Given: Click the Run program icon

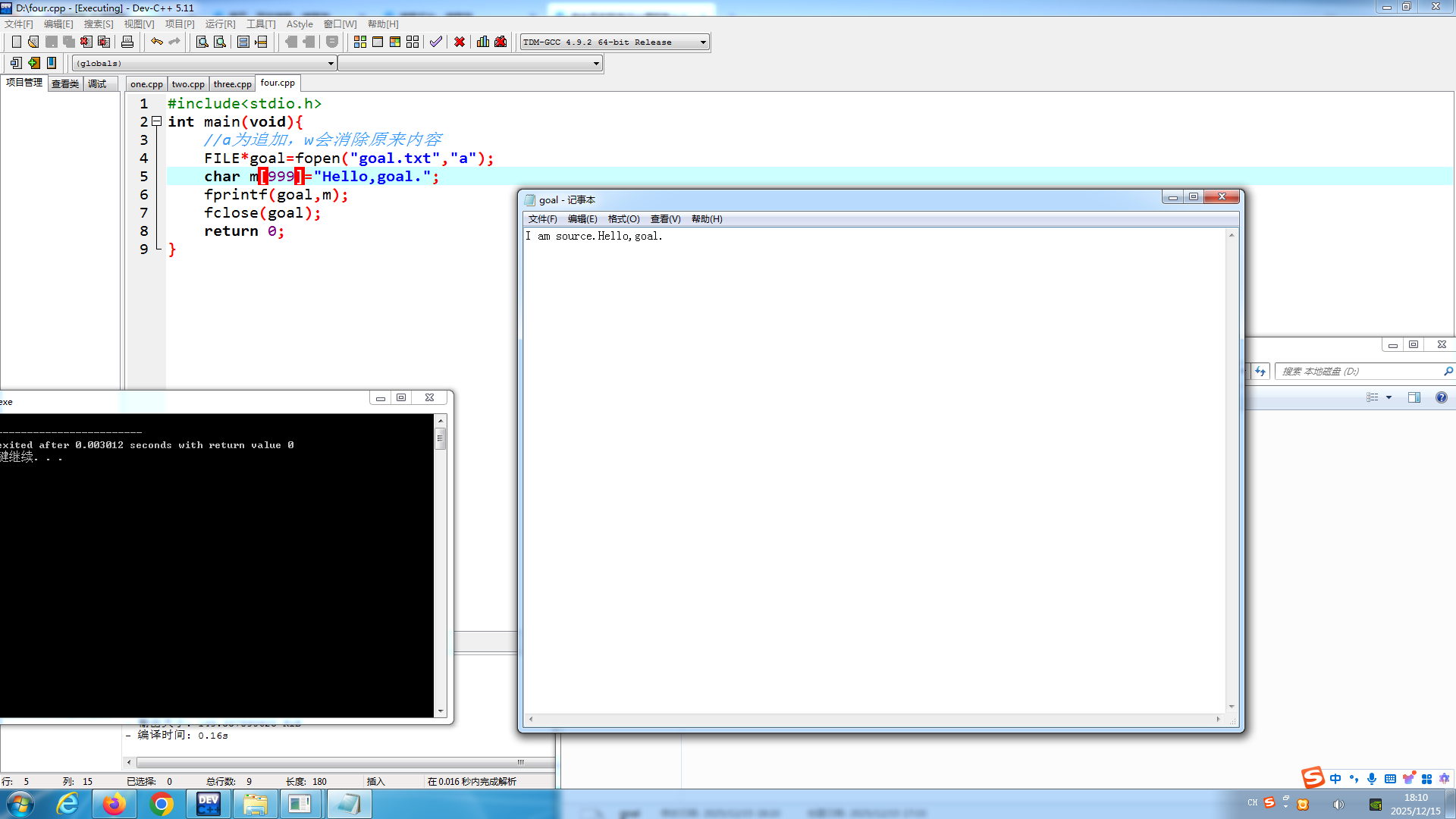Looking at the screenshot, I should (x=378, y=42).
